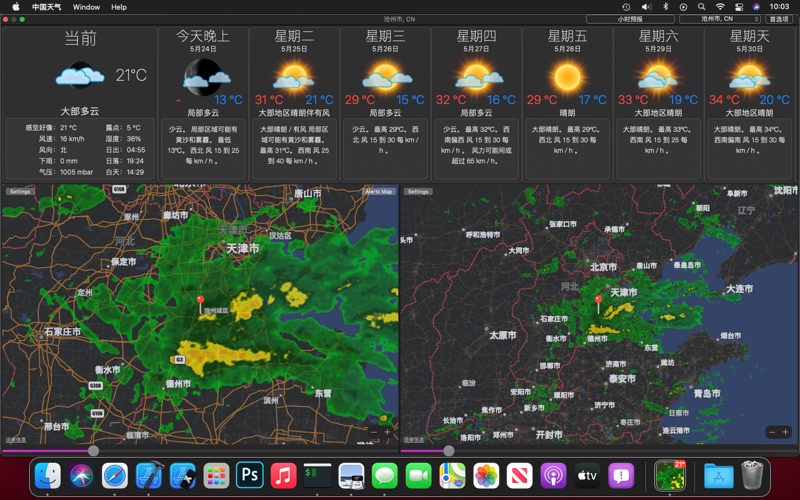
Task: Open Podcasts from the Dock
Action: (553, 476)
